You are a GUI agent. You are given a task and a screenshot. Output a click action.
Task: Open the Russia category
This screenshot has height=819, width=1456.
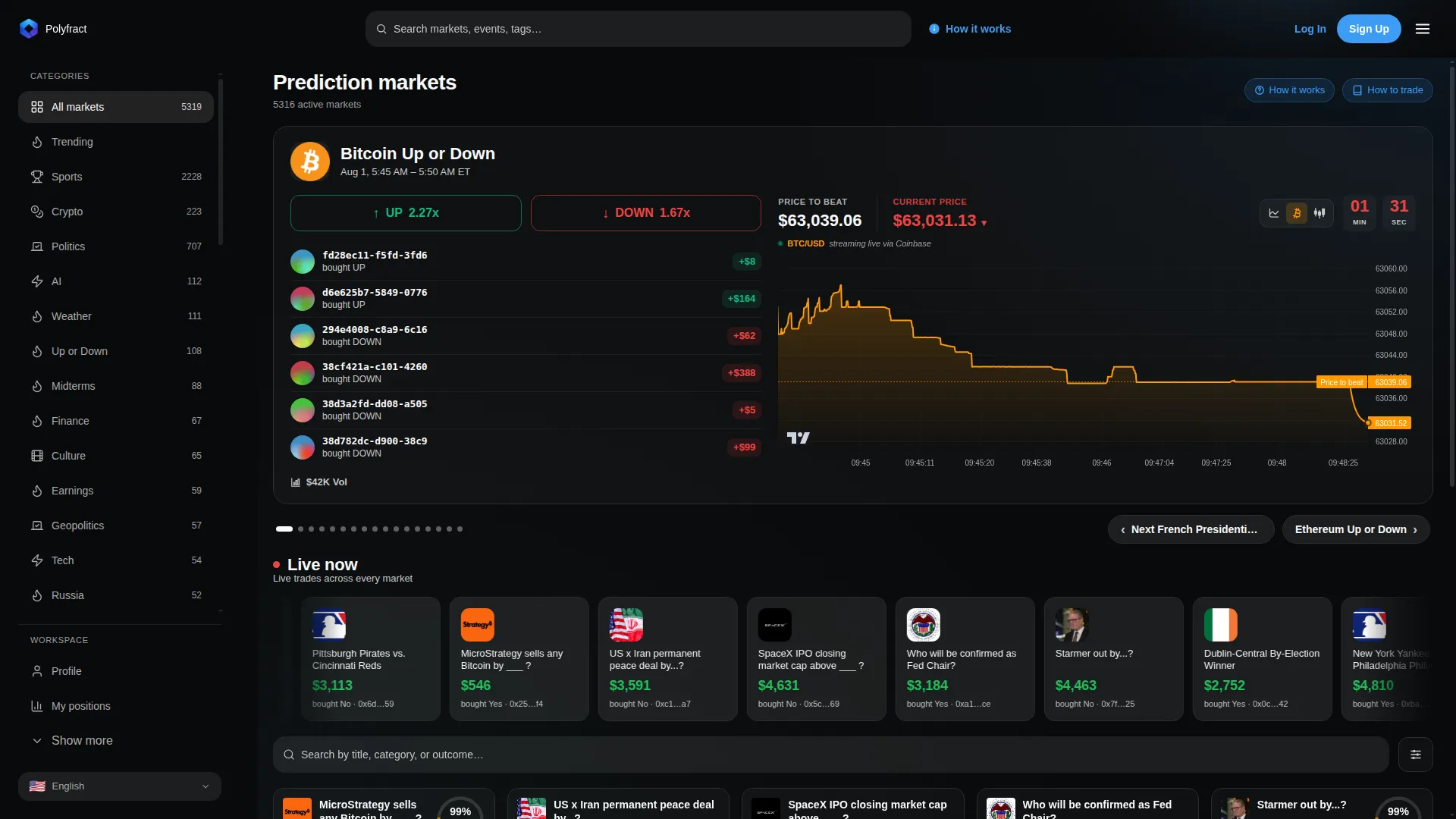coord(116,595)
